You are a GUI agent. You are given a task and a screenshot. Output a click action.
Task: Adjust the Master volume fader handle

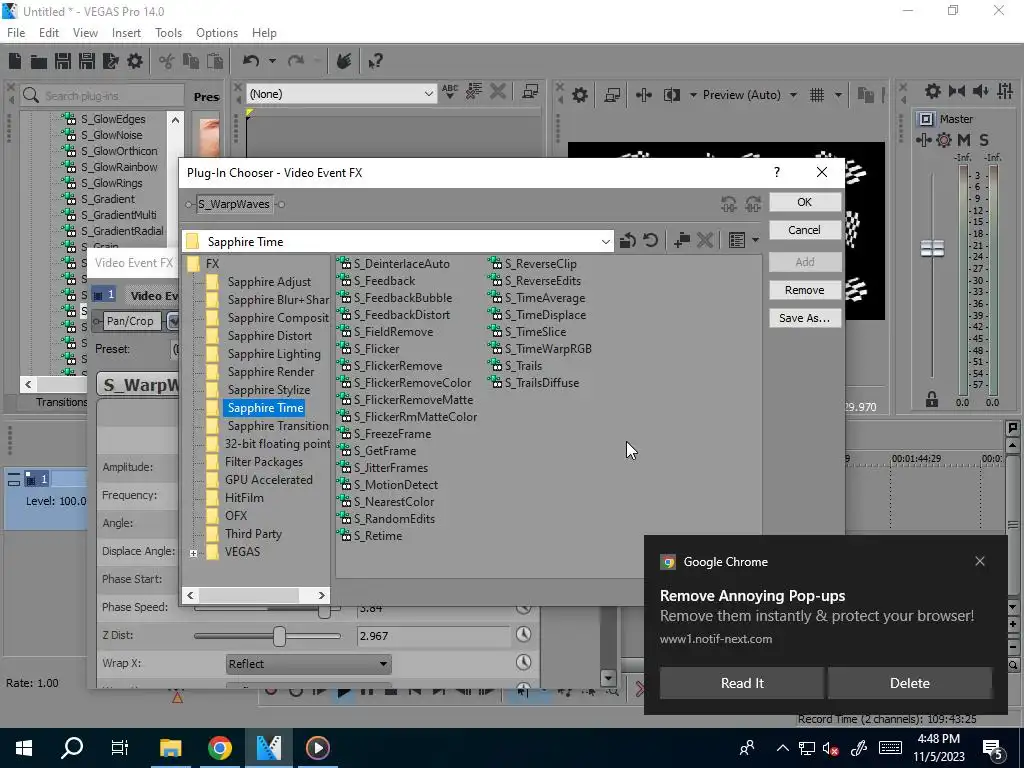[x=932, y=248]
